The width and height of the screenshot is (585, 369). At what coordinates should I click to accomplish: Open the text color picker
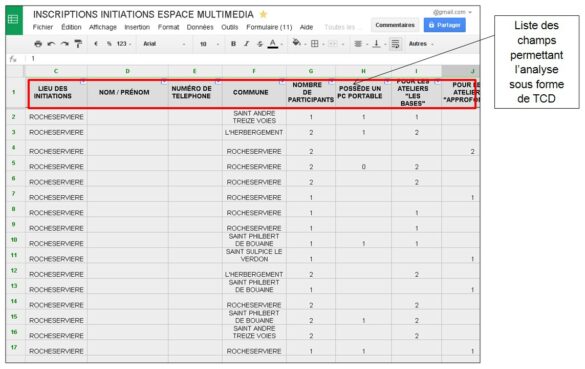click(273, 44)
